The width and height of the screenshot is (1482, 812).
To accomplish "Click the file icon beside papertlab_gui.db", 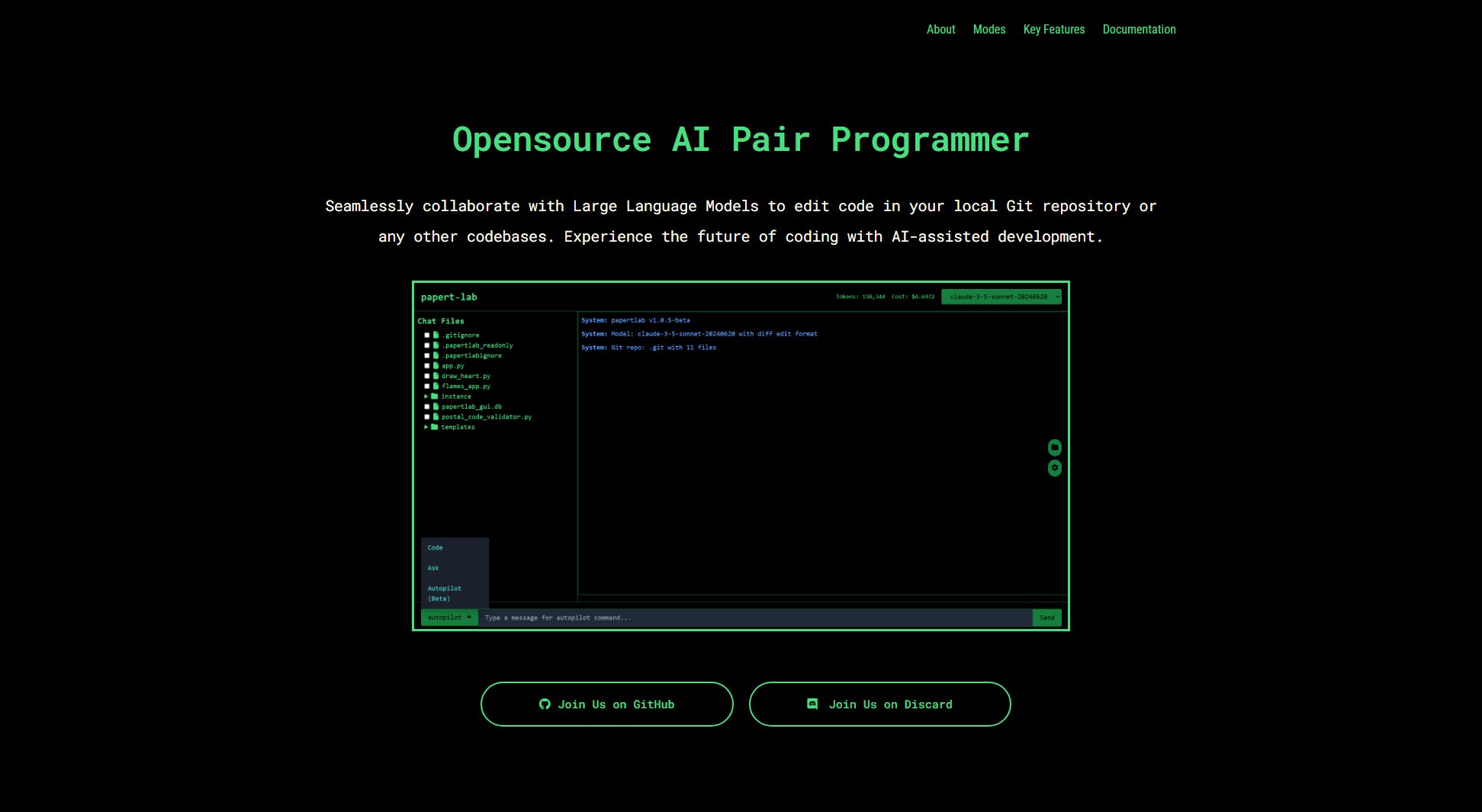I will (436, 406).
